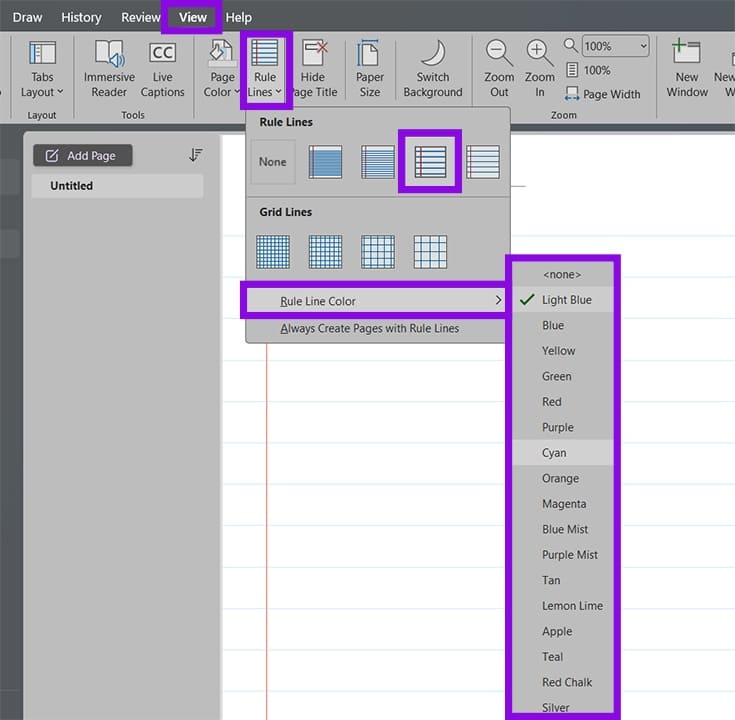This screenshot has width=735, height=720.
Task: Choose Purple Mist from color list
Action: pos(562,555)
